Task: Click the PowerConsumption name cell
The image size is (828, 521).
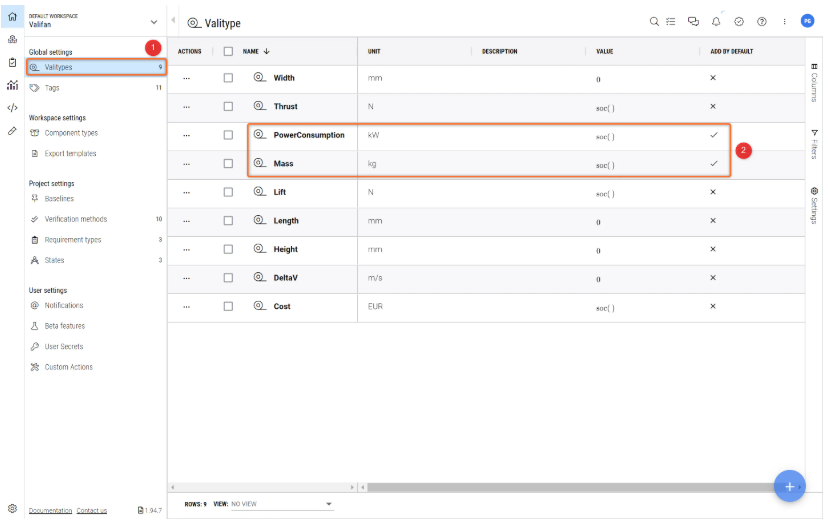Action: (x=309, y=135)
